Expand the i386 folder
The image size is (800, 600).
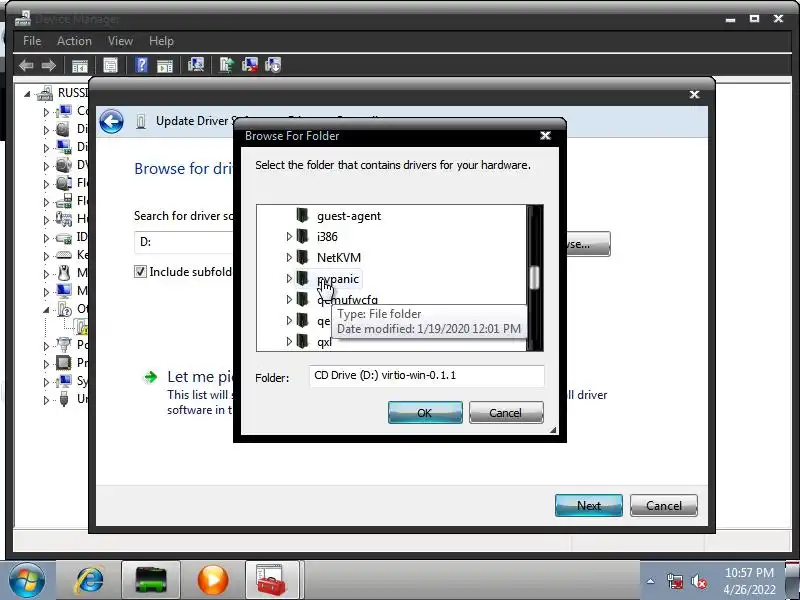tap(289, 236)
